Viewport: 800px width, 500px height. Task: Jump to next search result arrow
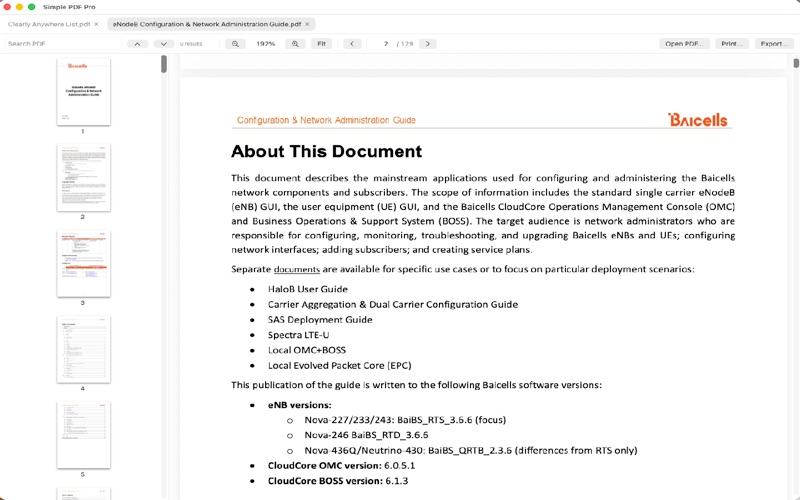(x=164, y=44)
